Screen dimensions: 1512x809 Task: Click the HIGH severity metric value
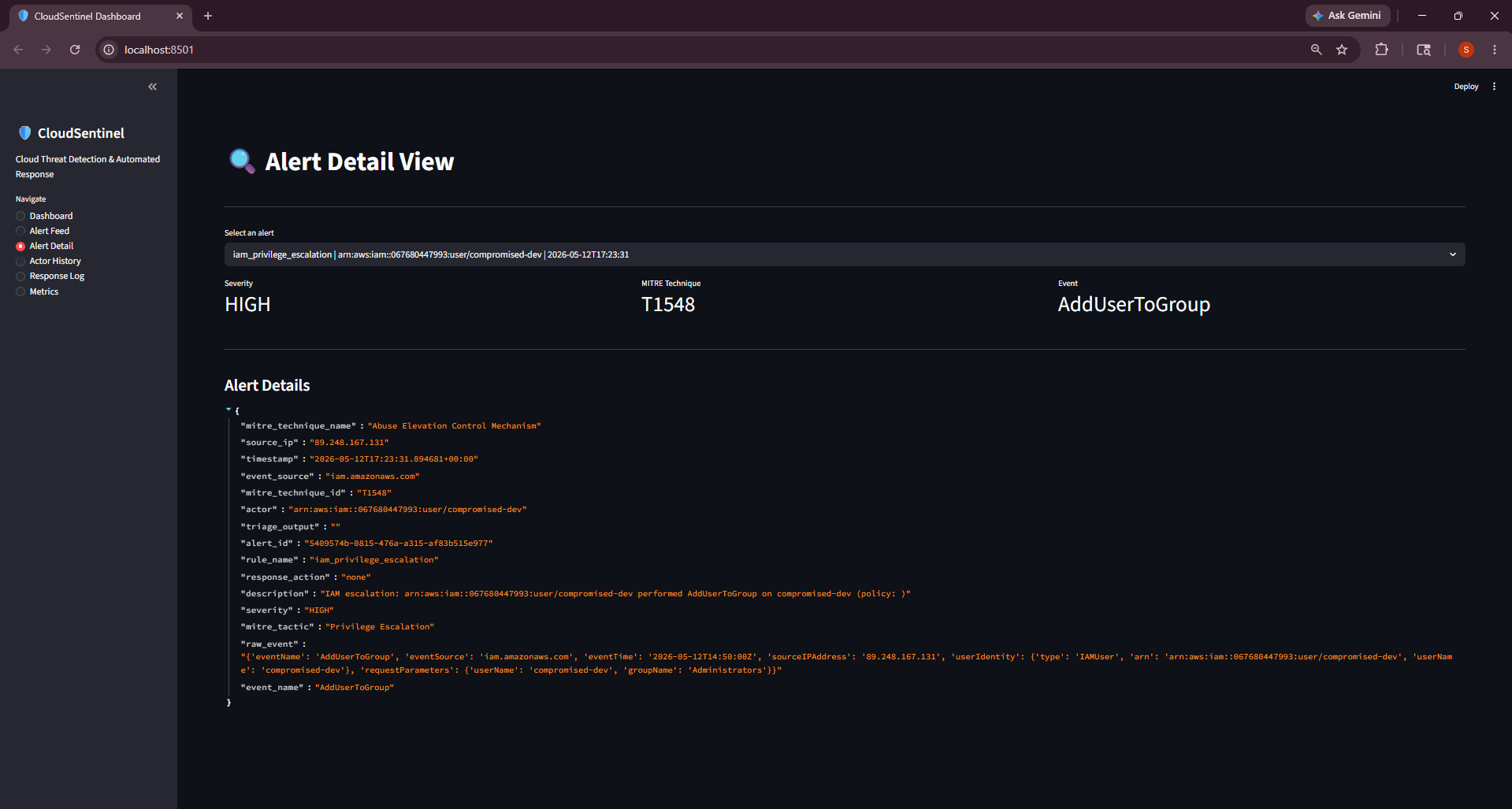coord(247,305)
